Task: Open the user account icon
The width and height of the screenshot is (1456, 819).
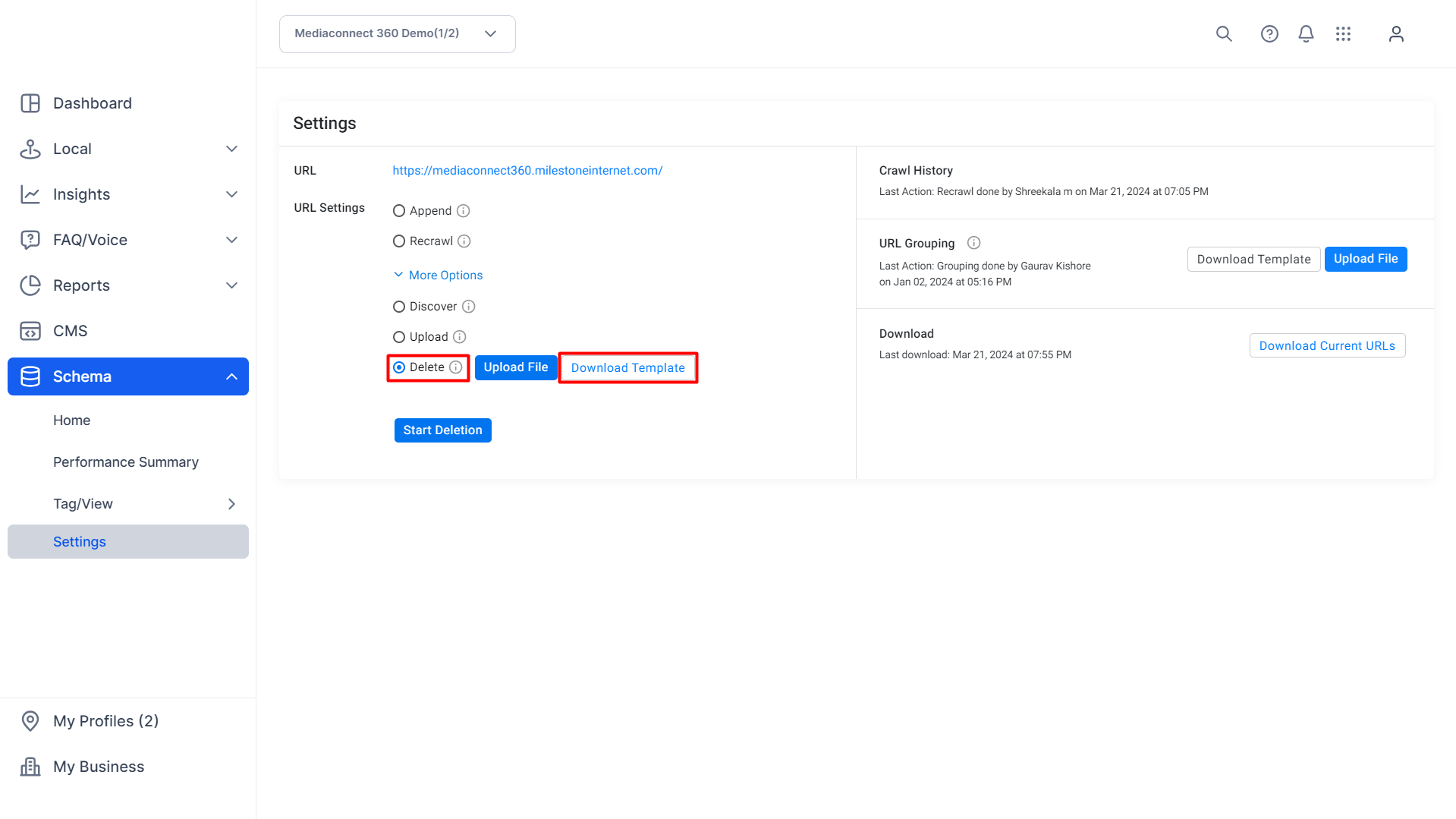Action: point(1396,33)
